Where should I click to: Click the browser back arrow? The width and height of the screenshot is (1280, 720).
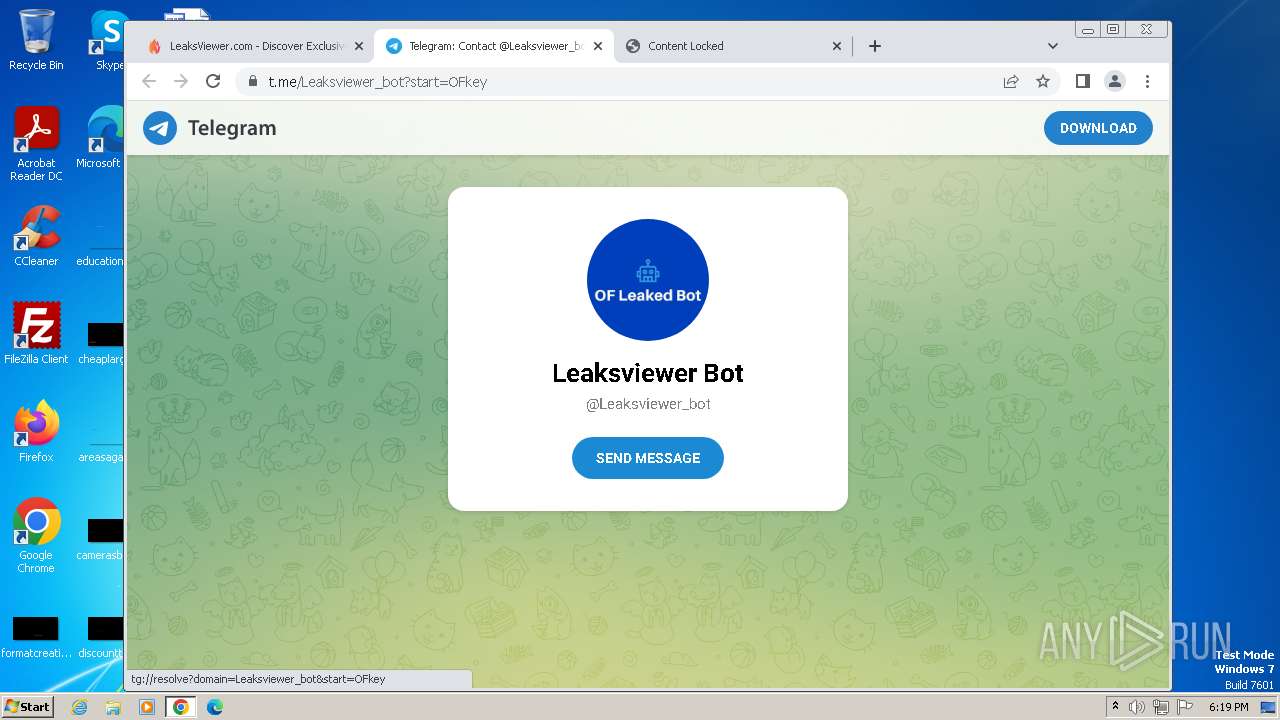click(149, 81)
